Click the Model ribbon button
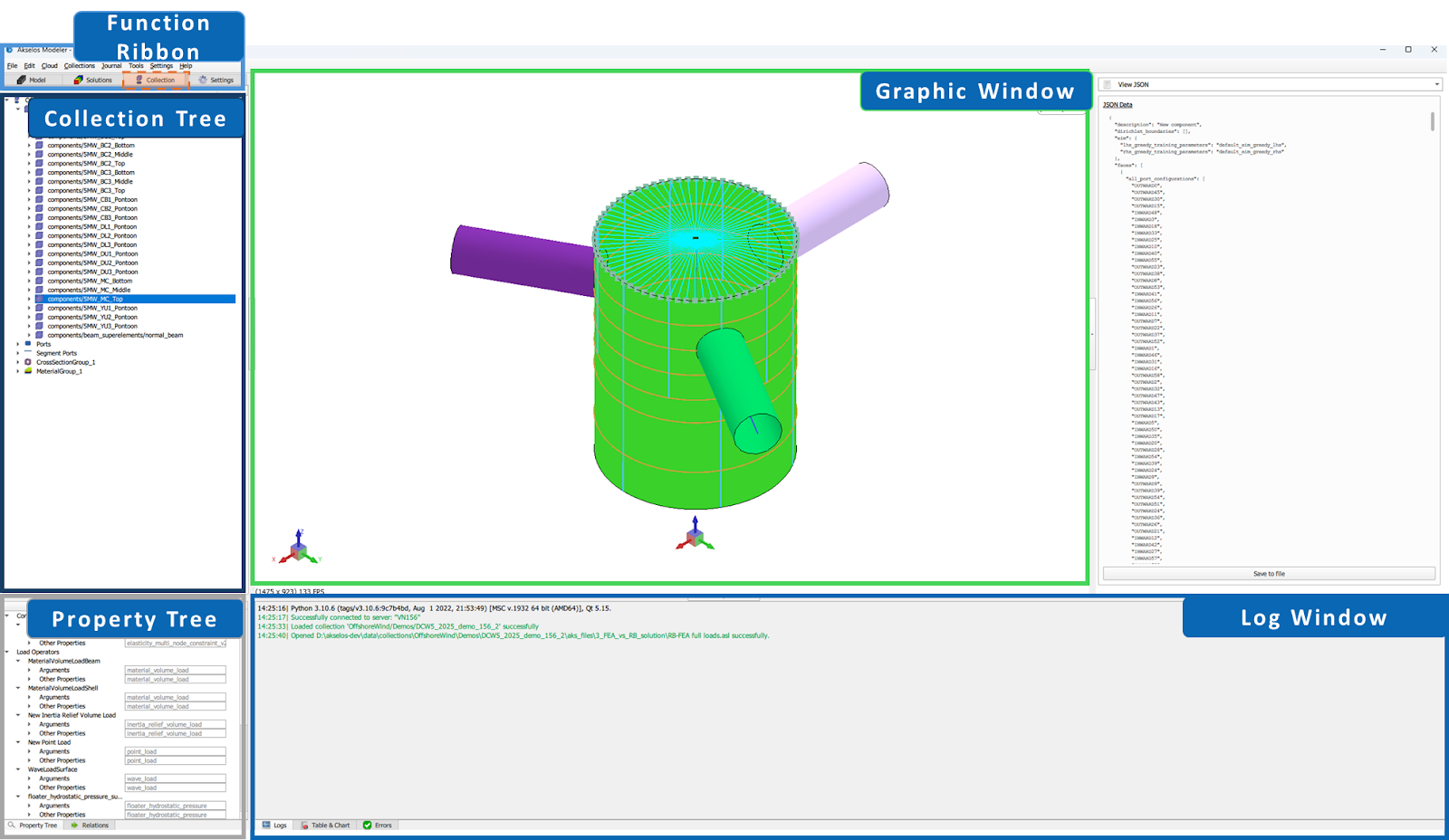 tap(32, 80)
